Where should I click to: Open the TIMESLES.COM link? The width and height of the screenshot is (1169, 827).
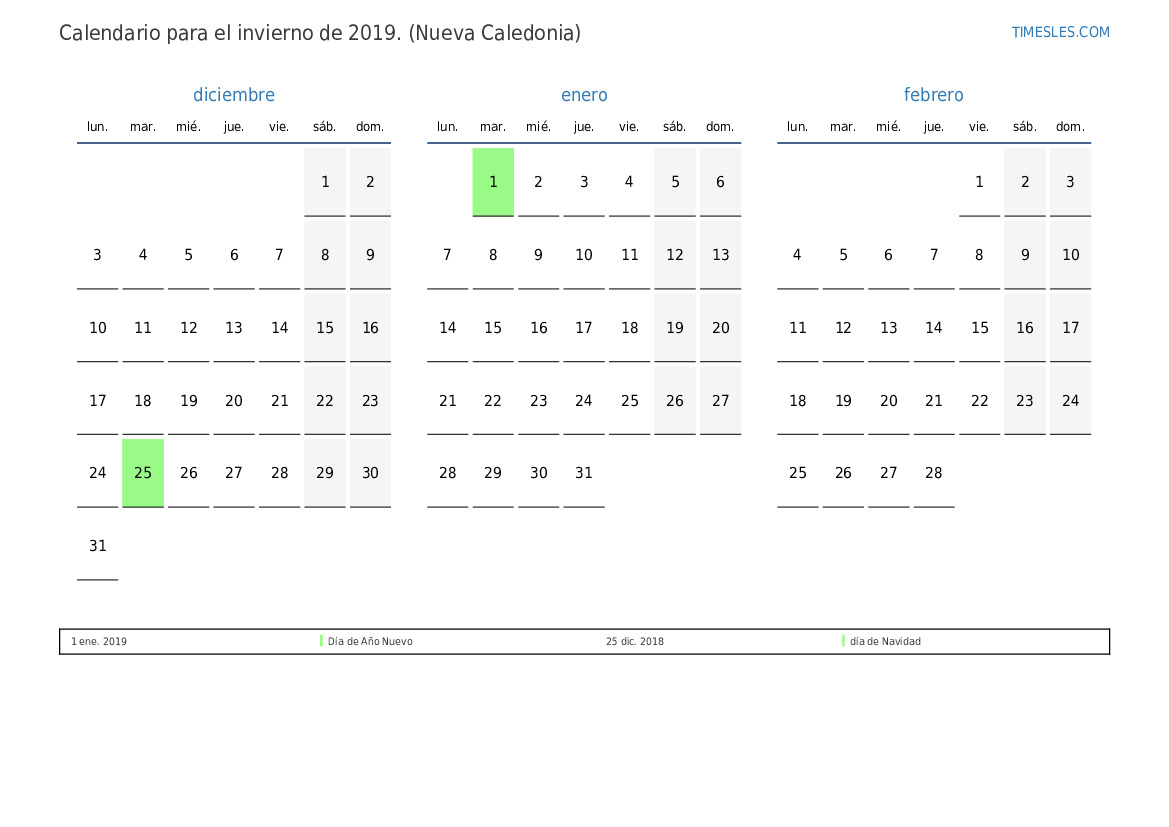tap(1060, 32)
